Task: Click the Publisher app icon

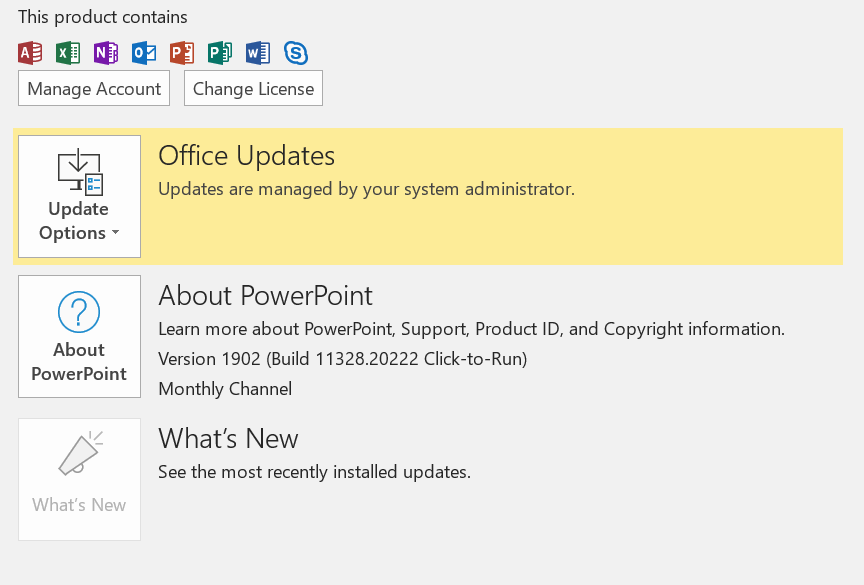Action: point(220,53)
